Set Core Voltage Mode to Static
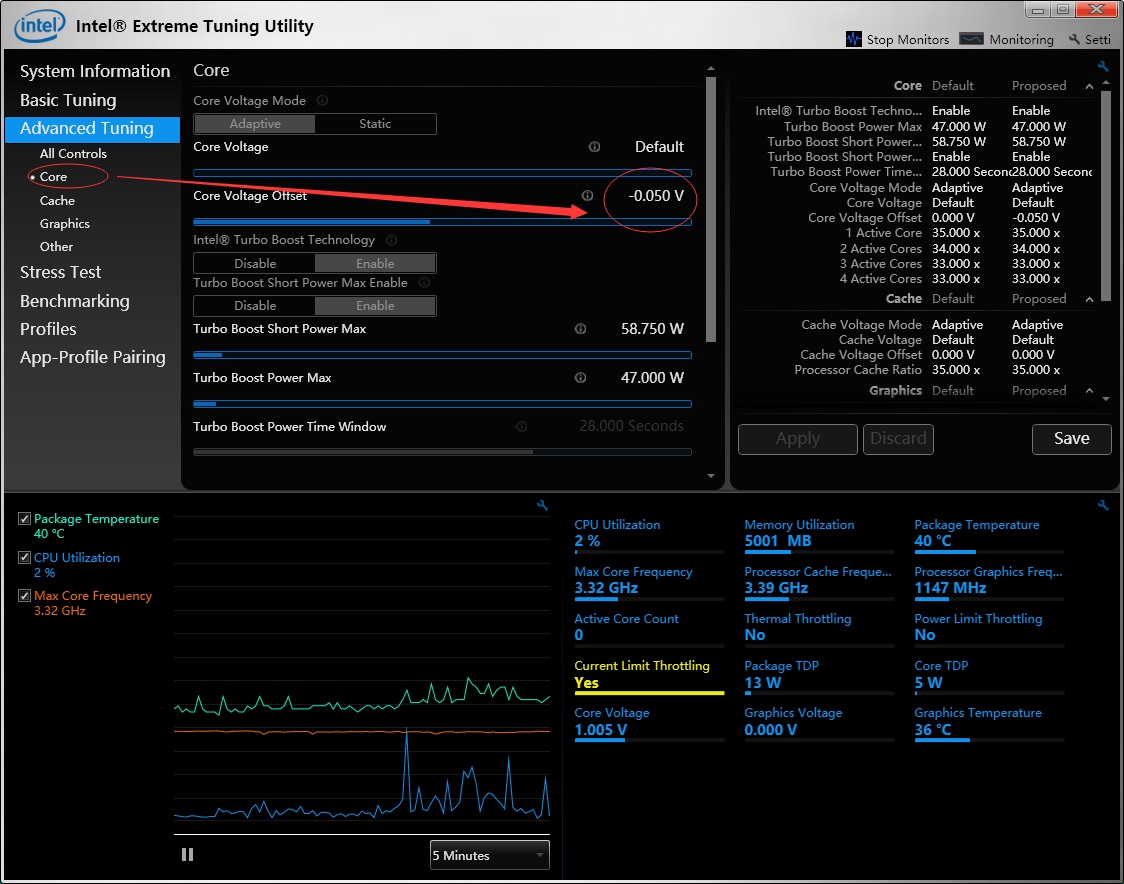 [375, 124]
